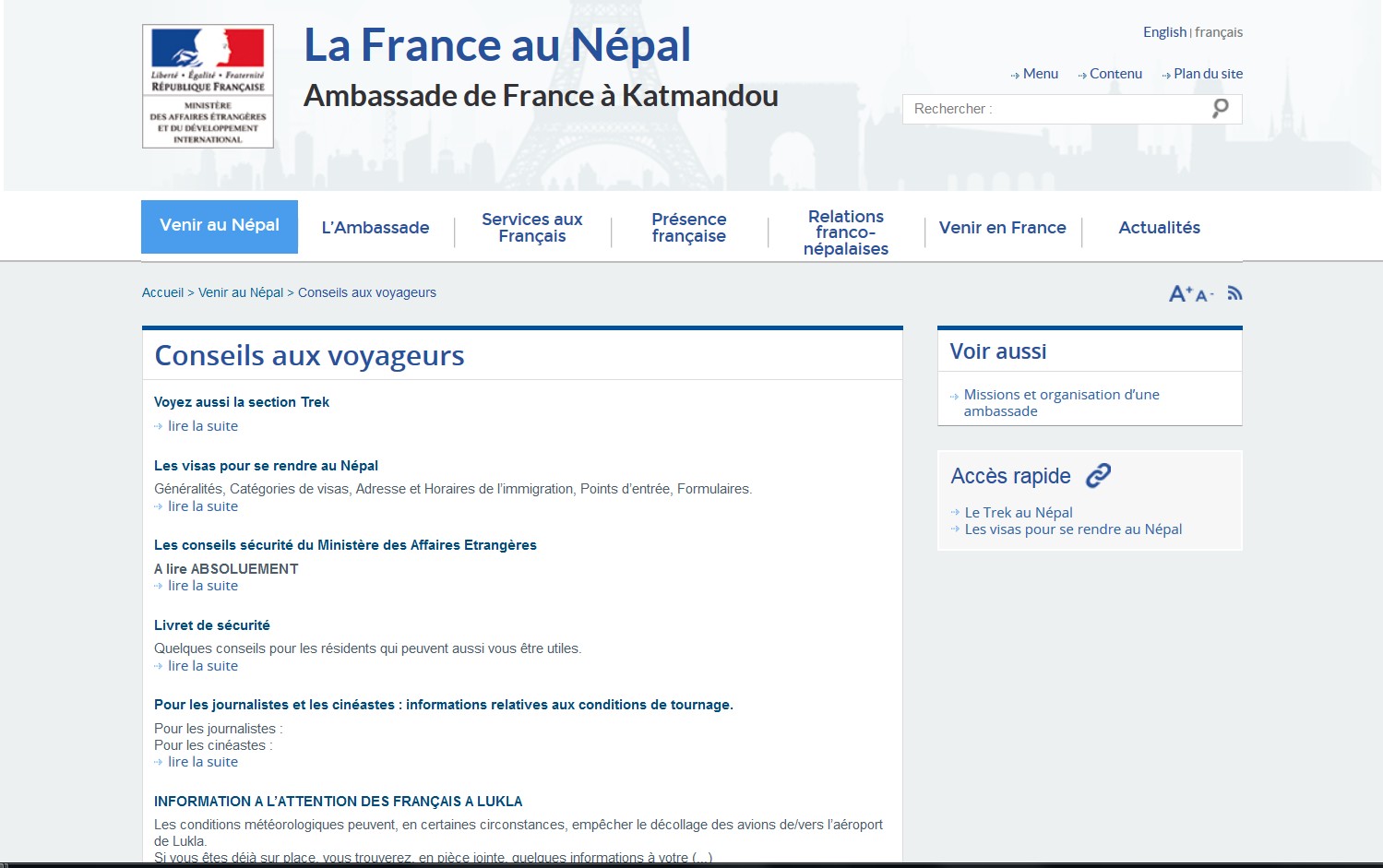This screenshot has height=868, width=1383.
Task: Select Venir en France menu
Action: point(1003,228)
